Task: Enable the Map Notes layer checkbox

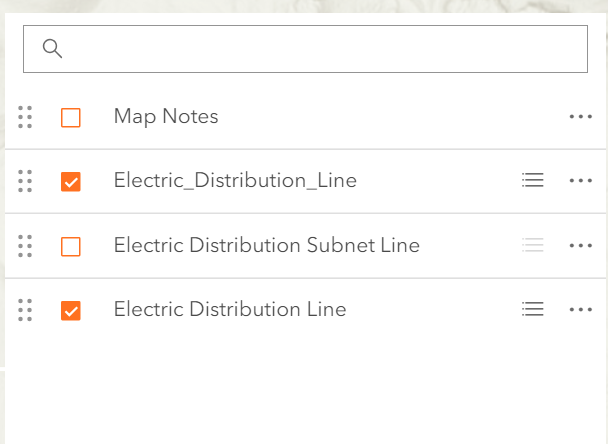Action: (71, 118)
